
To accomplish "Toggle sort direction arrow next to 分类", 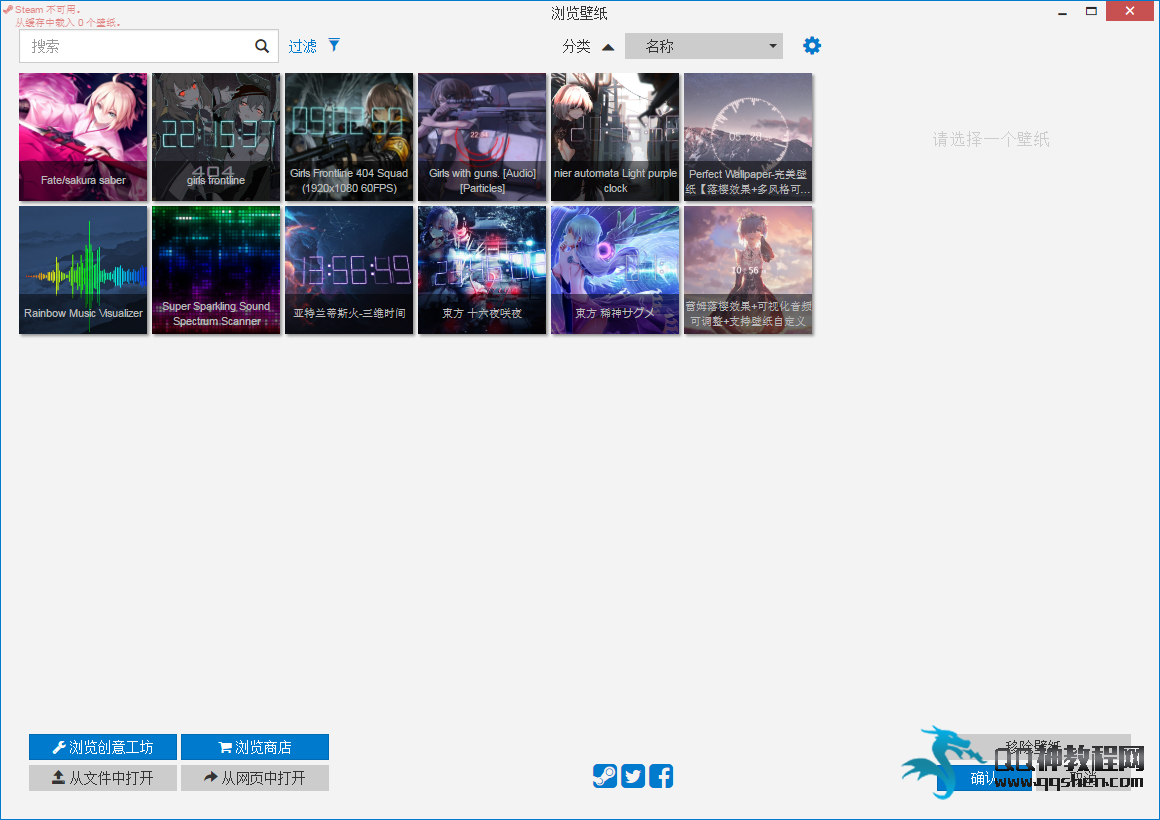I will pyautogui.click(x=608, y=47).
